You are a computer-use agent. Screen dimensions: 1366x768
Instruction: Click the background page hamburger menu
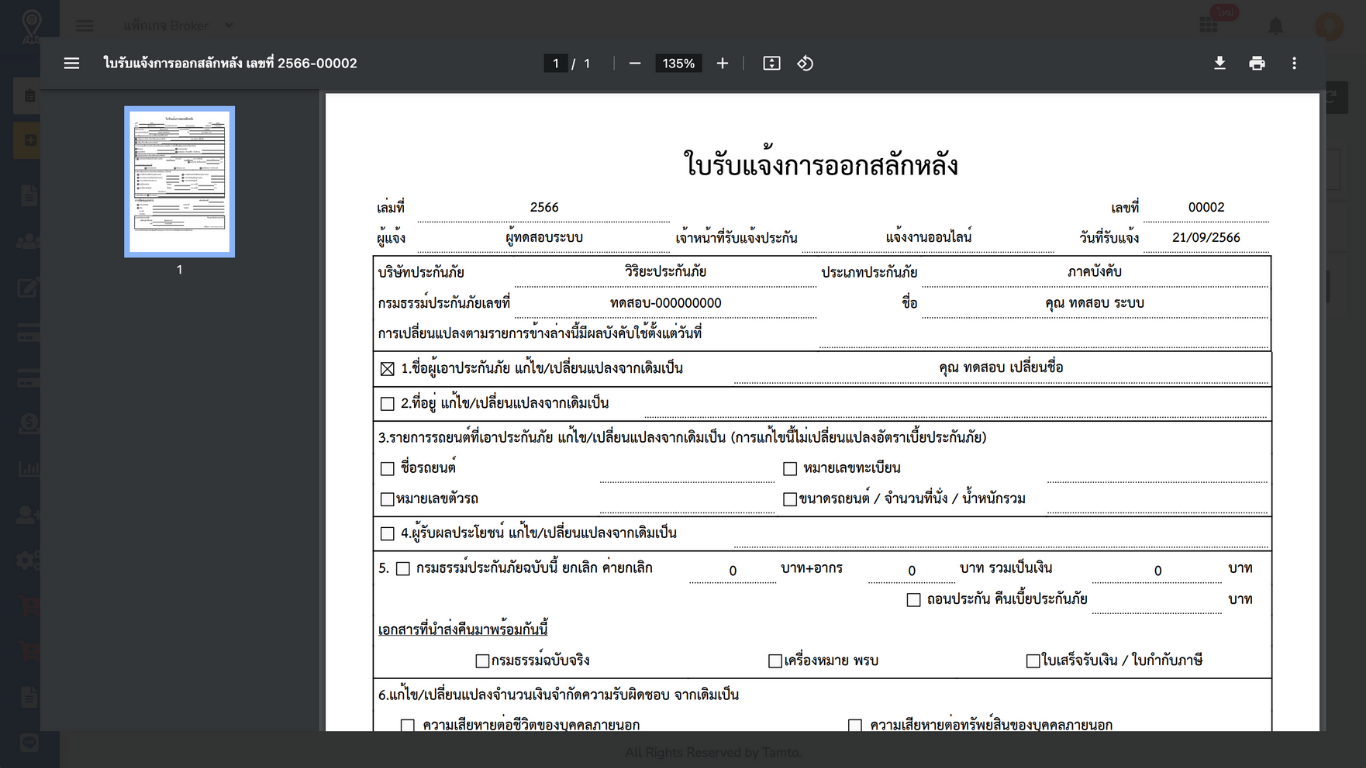pos(85,25)
